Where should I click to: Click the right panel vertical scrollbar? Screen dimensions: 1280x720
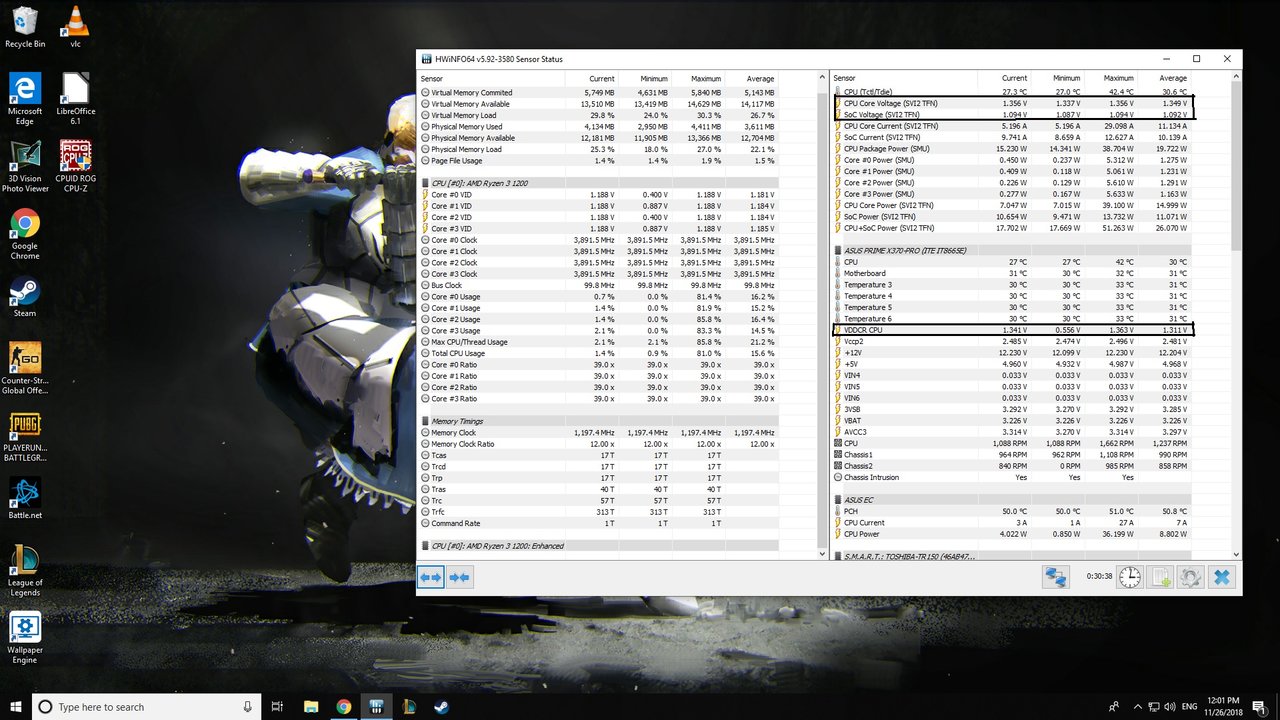(x=1235, y=316)
